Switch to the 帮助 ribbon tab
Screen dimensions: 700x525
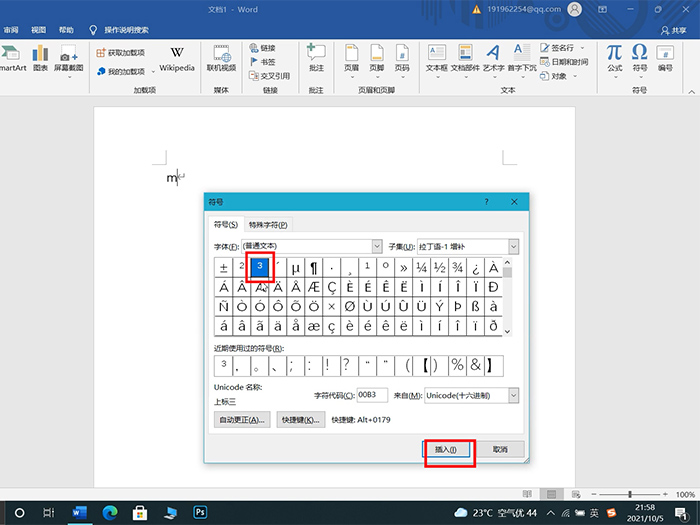click(x=66, y=30)
